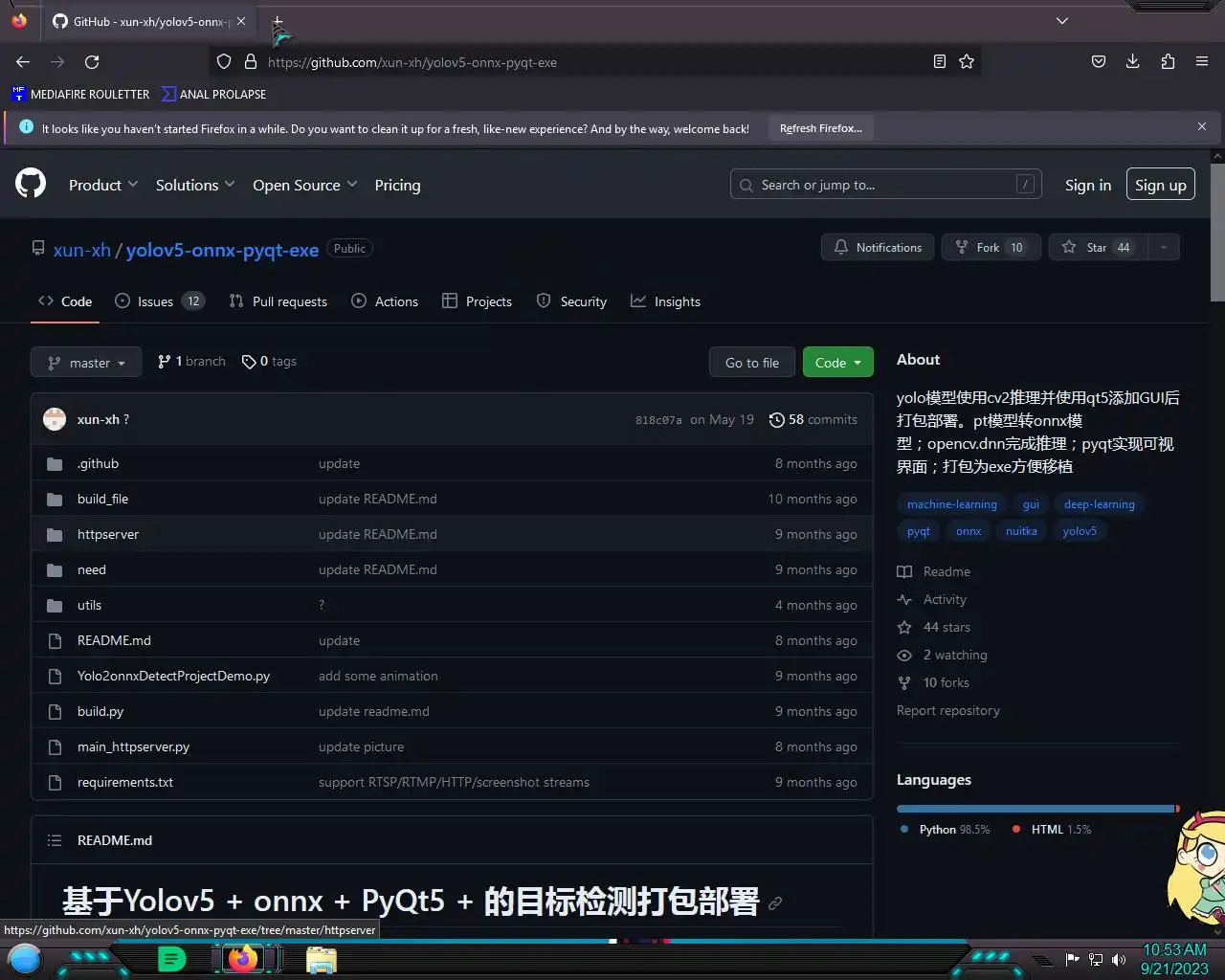
Task: Click the Notifications bell button
Action: coord(878,247)
